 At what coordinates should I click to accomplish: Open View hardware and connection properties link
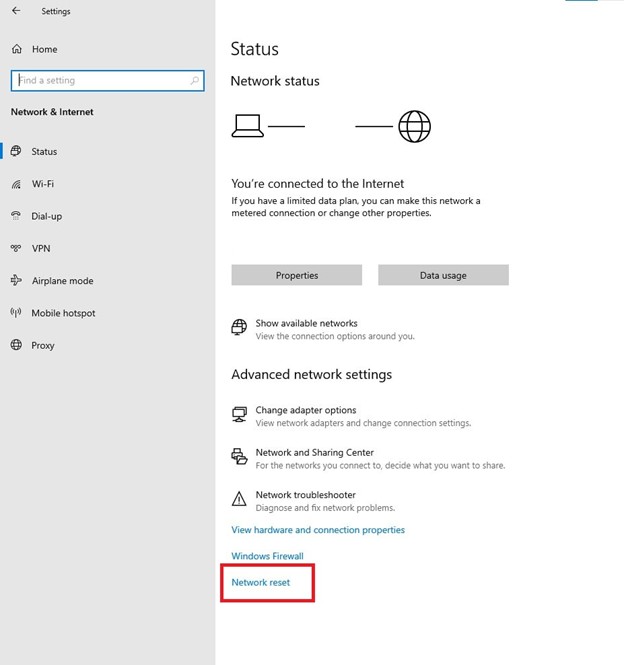(x=318, y=530)
